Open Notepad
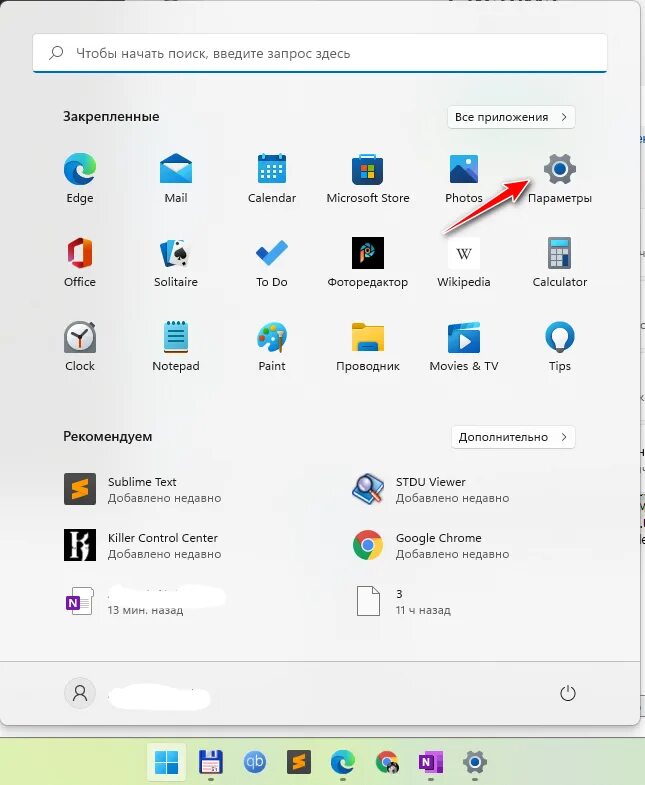Image resolution: width=645 pixels, height=785 pixels. tap(176, 347)
